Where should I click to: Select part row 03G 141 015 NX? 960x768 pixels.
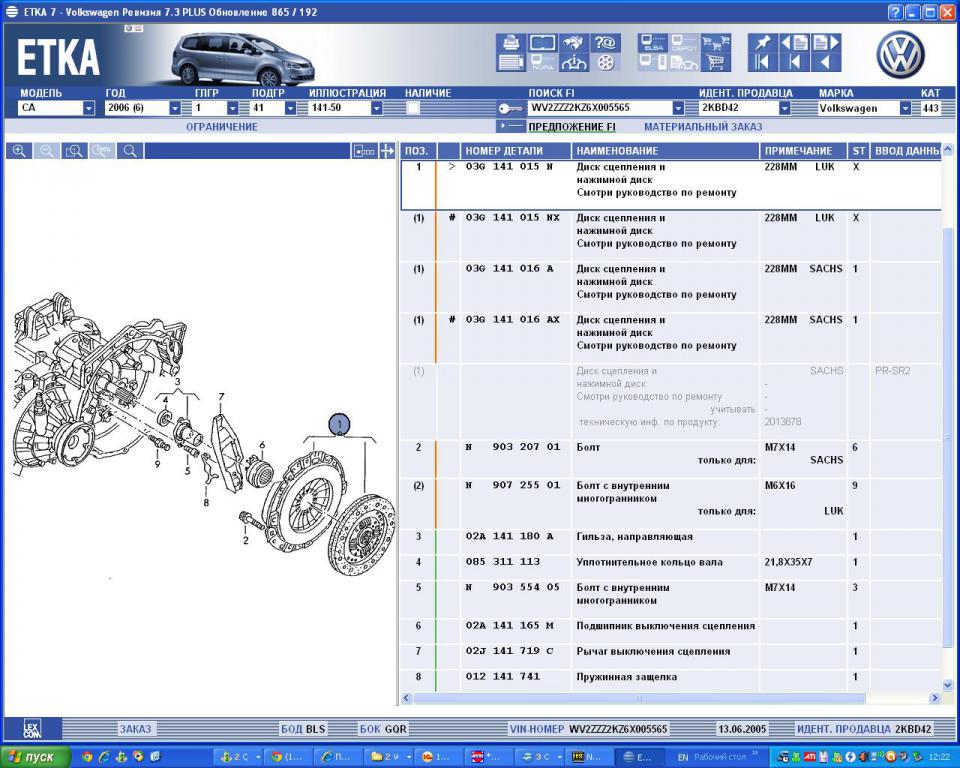pyautogui.click(x=670, y=236)
